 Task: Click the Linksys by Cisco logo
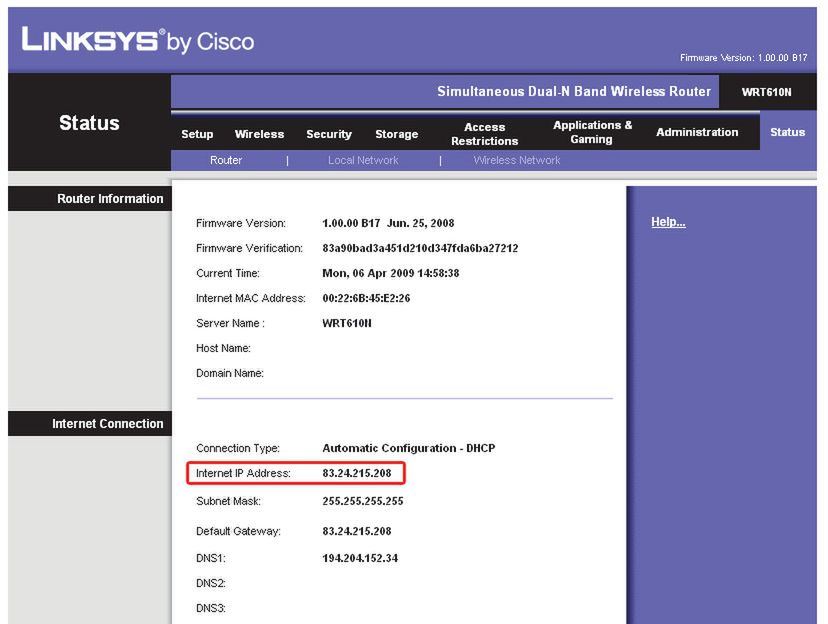pos(137,41)
